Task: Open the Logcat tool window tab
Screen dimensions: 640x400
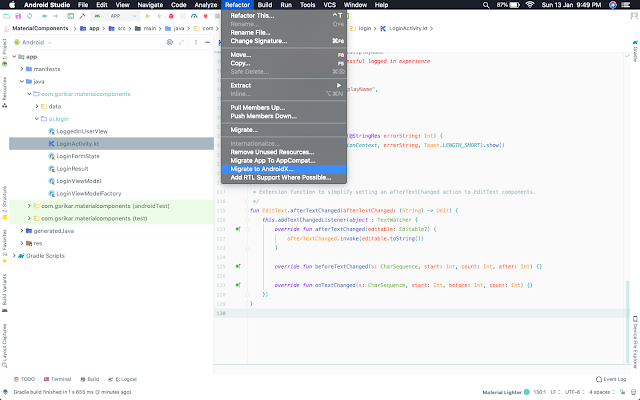Action: pyautogui.click(x=122, y=379)
